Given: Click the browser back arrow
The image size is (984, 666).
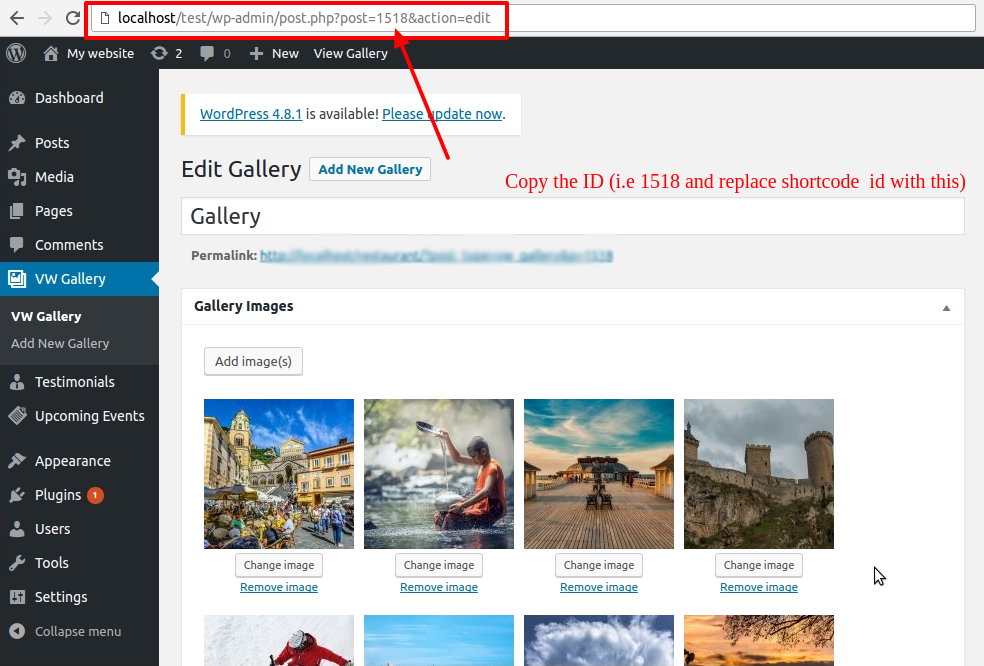Looking at the screenshot, I should (17, 18).
